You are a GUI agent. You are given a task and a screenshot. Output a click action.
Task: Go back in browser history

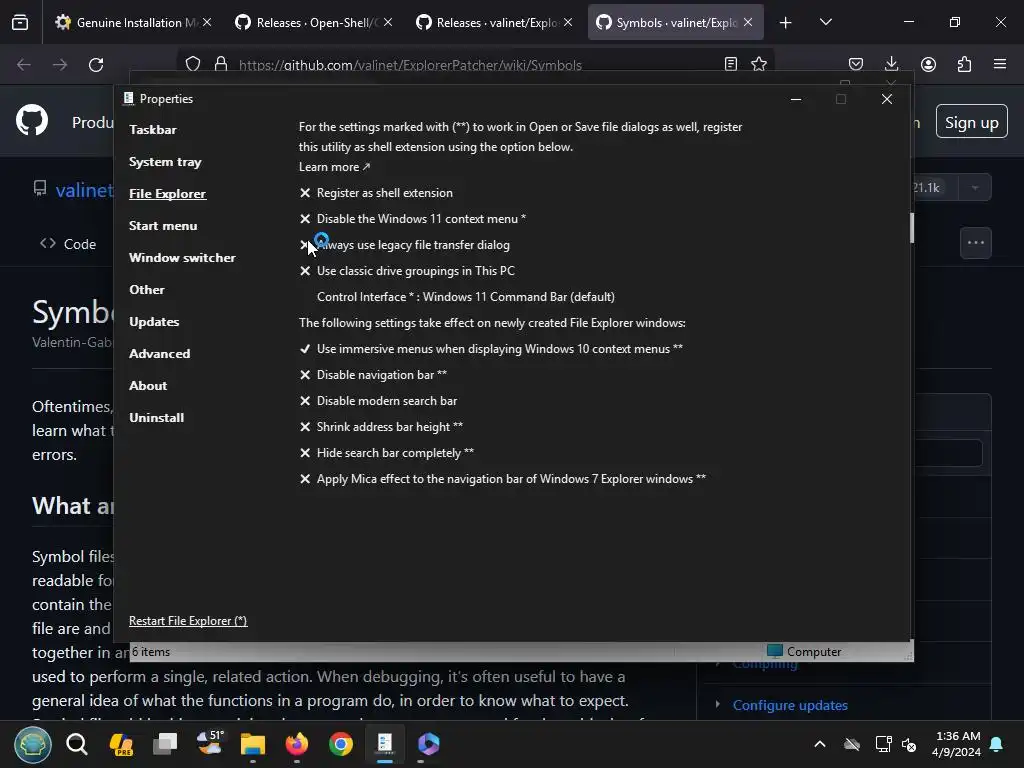point(24,65)
